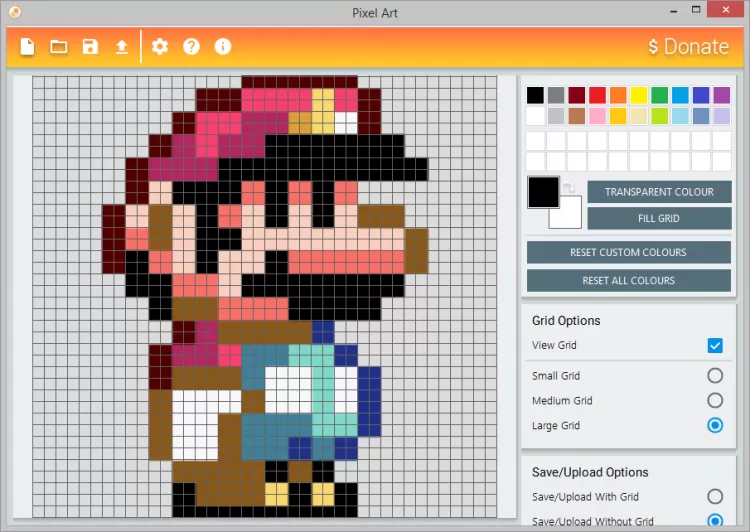This screenshot has height=532, width=750.
Task: Pick the light grey palette swatch
Action: tap(556, 116)
